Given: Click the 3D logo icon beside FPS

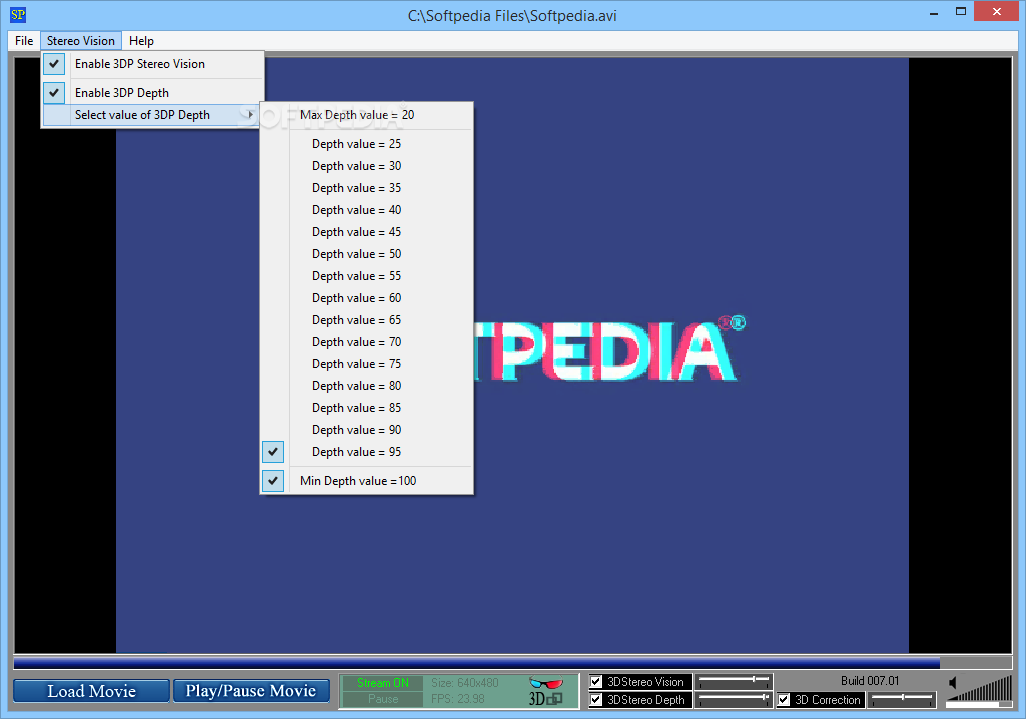Looking at the screenshot, I should point(545,699).
